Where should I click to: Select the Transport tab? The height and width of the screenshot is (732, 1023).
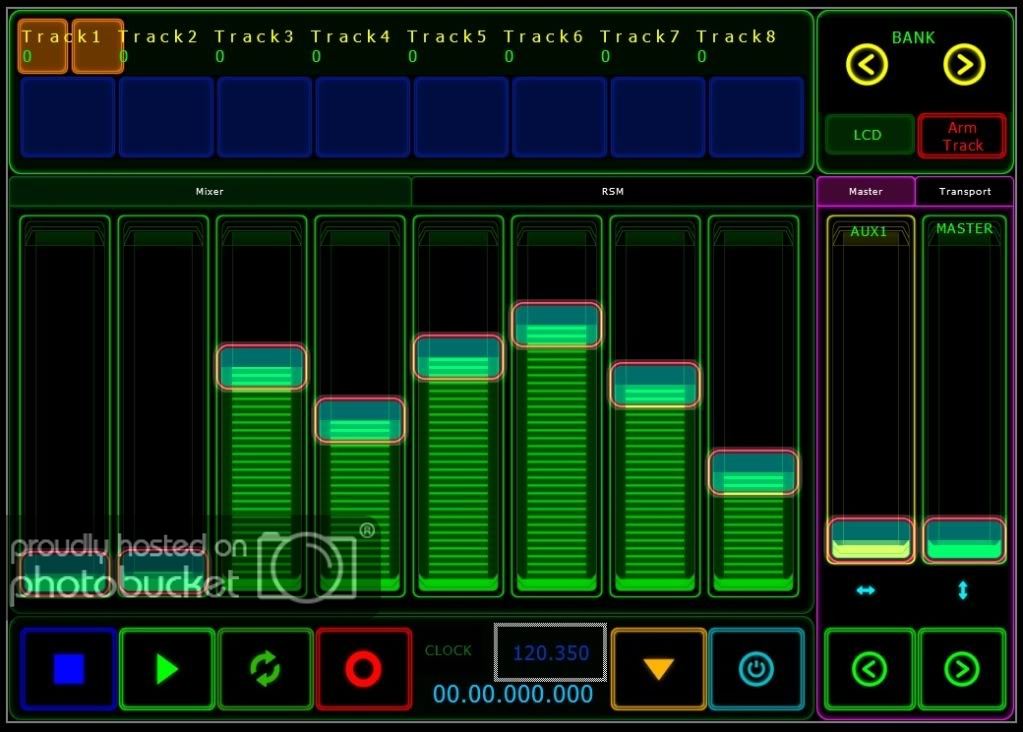[x=964, y=191]
